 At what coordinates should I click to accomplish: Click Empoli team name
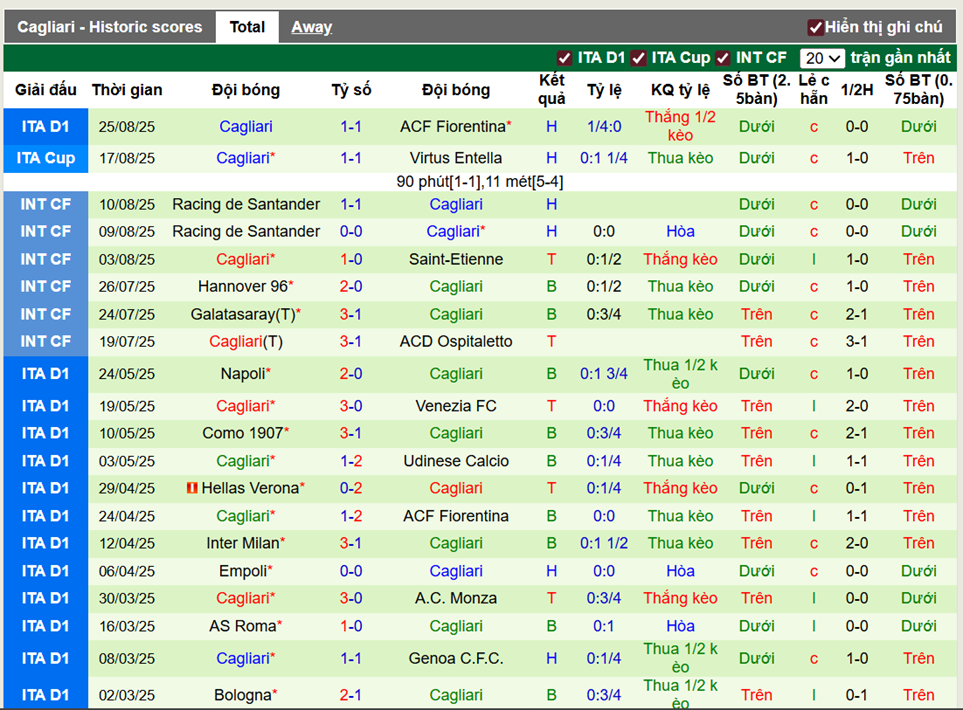click(243, 571)
